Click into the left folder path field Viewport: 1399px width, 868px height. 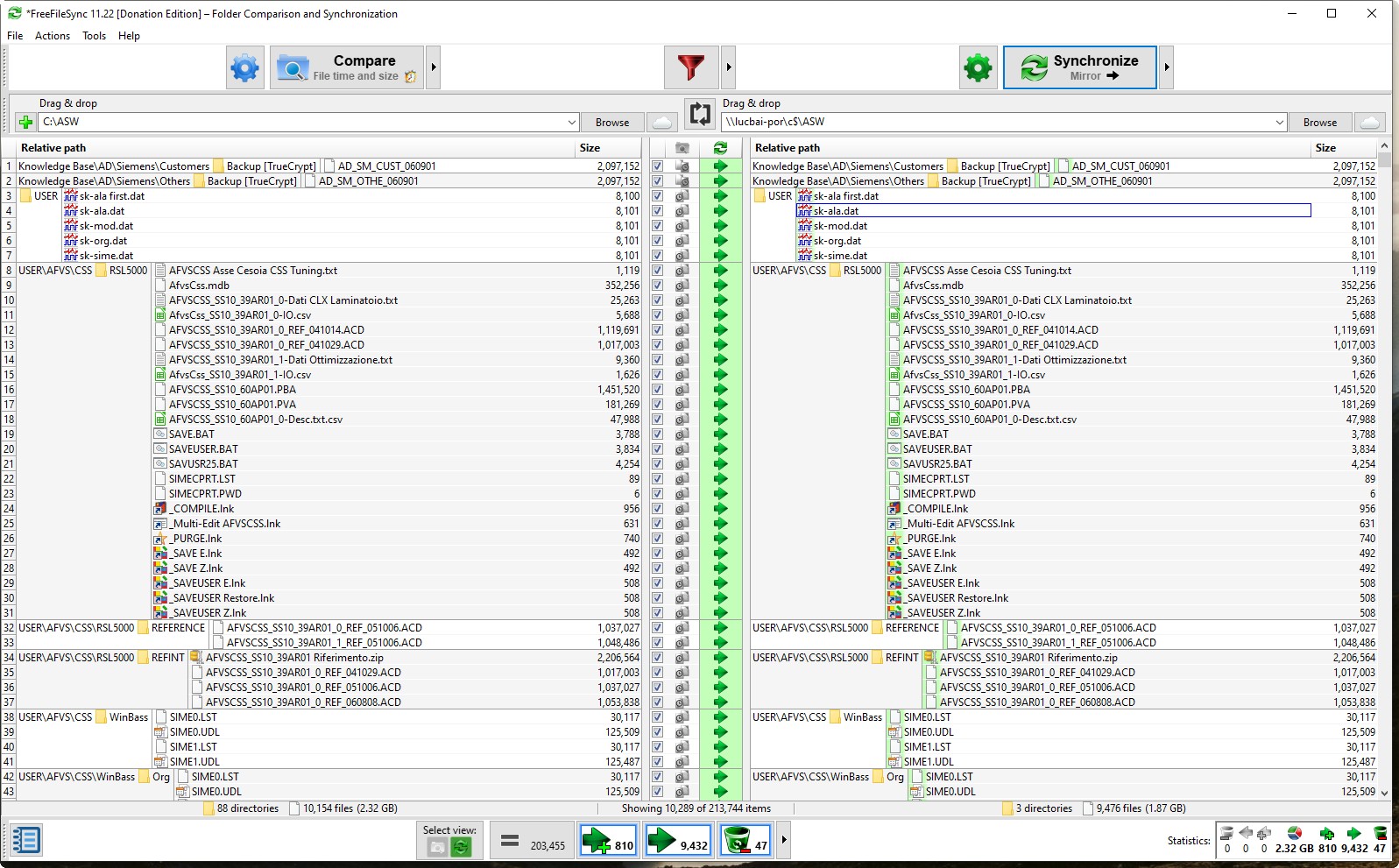click(x=301, y=122)
